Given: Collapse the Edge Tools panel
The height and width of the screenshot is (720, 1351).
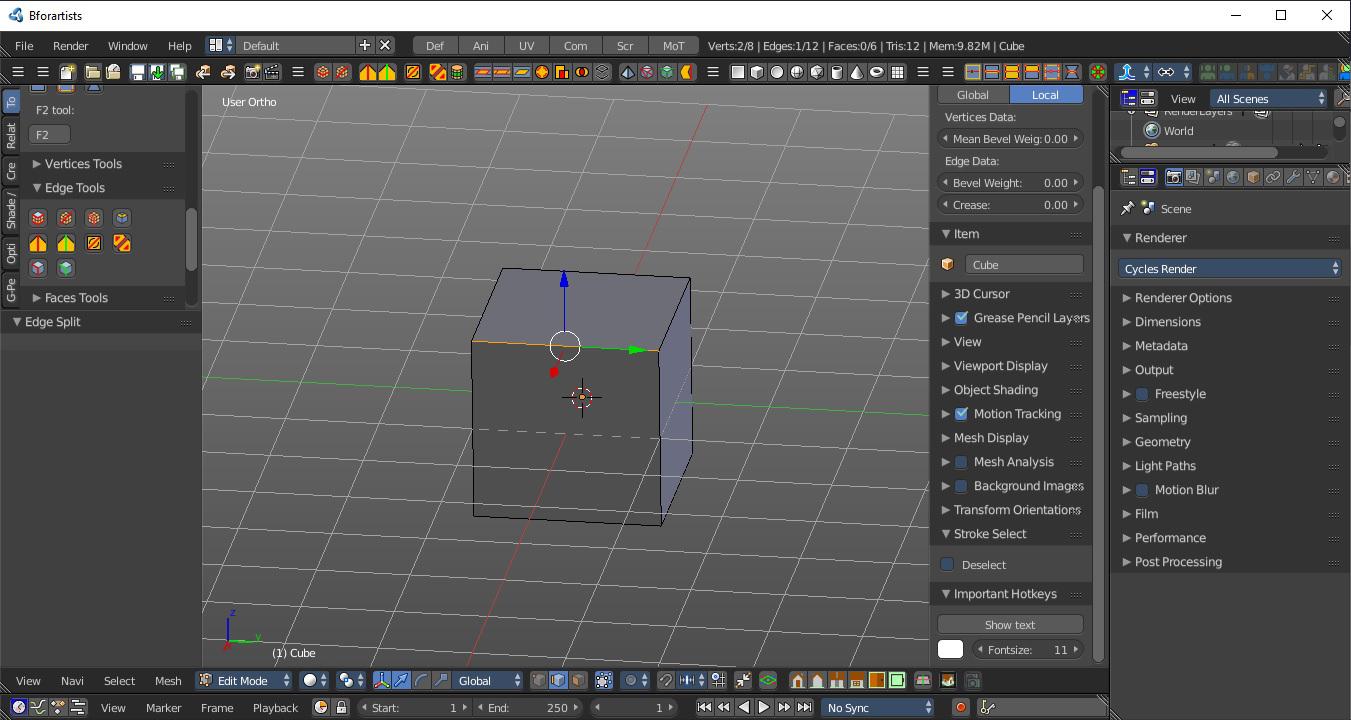Looking at the screenshot, I should point(74,188).
